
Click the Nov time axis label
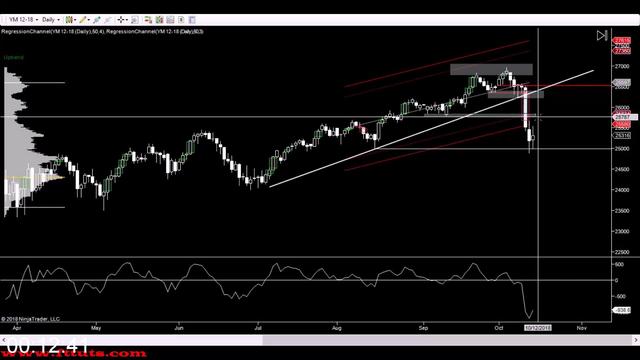click(x=582, y=328)
